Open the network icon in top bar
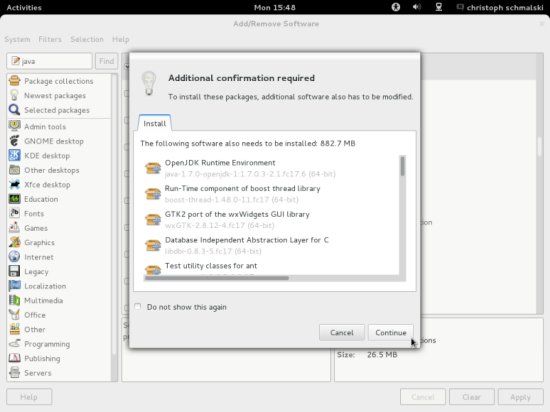Viewport: 550px width, 412px height. (x=438, y=7)
